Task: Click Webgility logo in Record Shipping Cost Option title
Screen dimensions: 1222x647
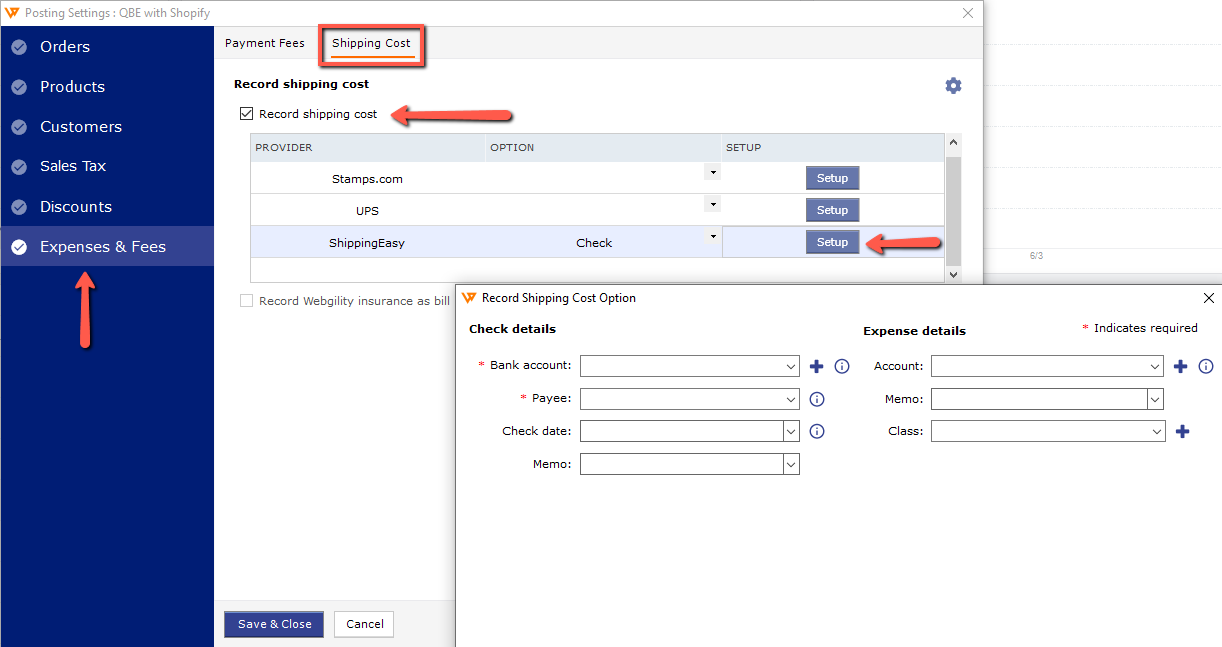Action: (x=469, y=298)
